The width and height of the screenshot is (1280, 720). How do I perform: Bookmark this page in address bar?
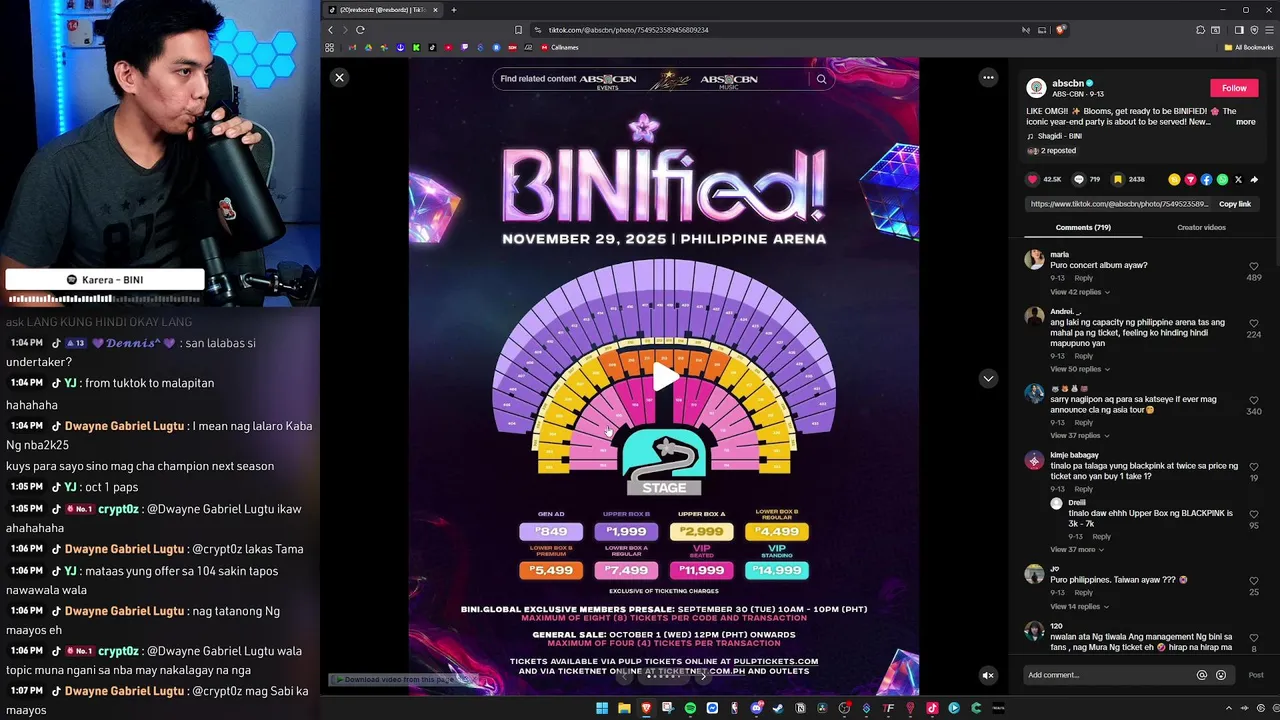(x=518, y=30)
